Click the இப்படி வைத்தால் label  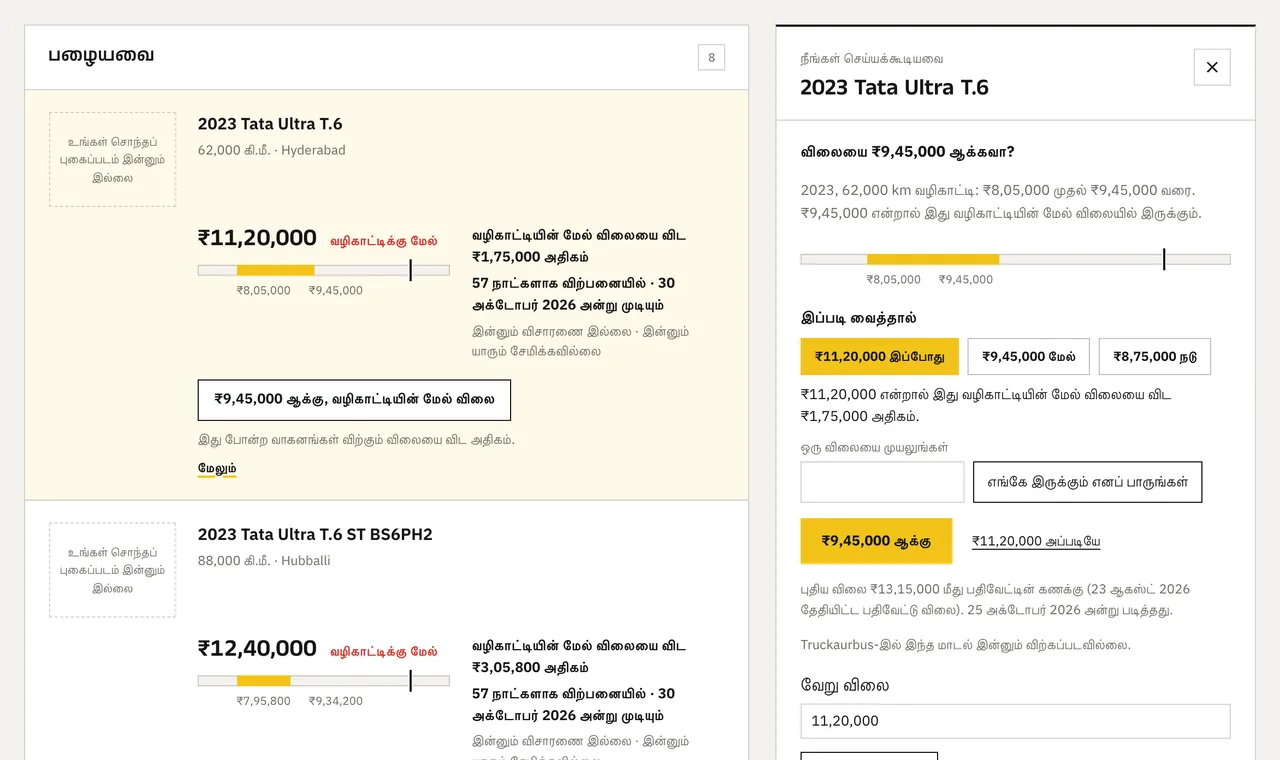coord(859,318)
